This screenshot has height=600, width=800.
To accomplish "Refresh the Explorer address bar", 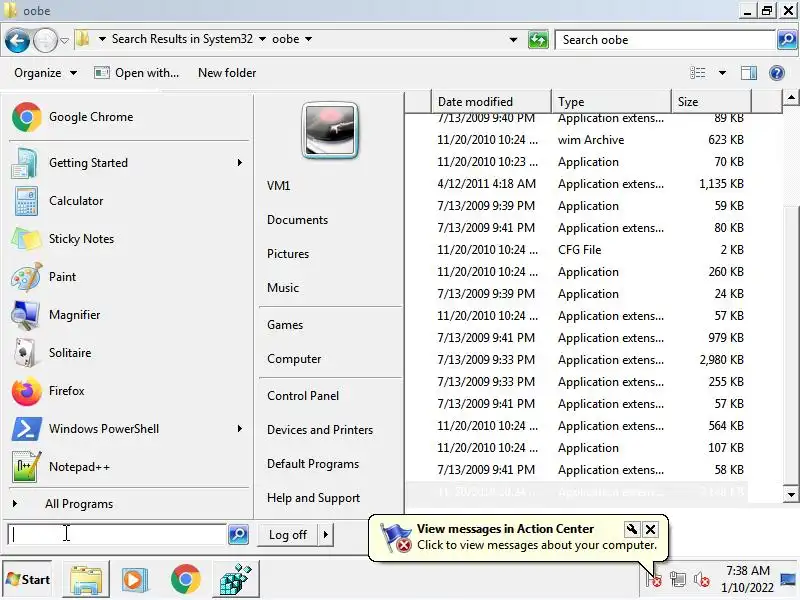I will point(538,39).
